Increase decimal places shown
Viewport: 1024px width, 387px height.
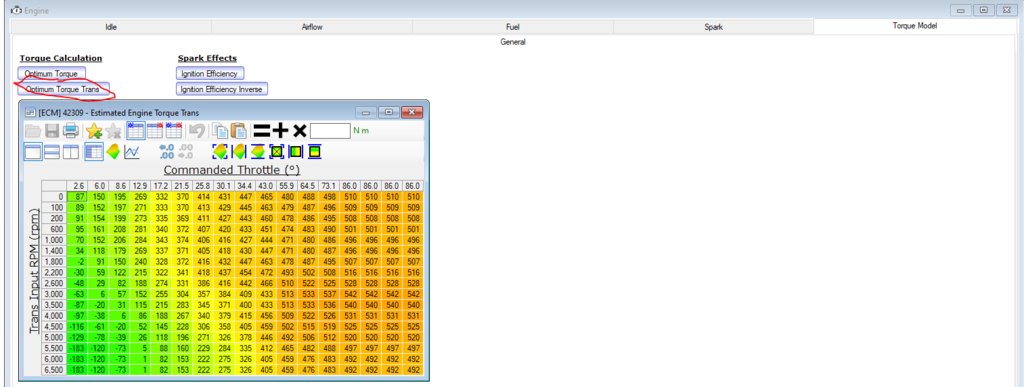tap(167, 151)
